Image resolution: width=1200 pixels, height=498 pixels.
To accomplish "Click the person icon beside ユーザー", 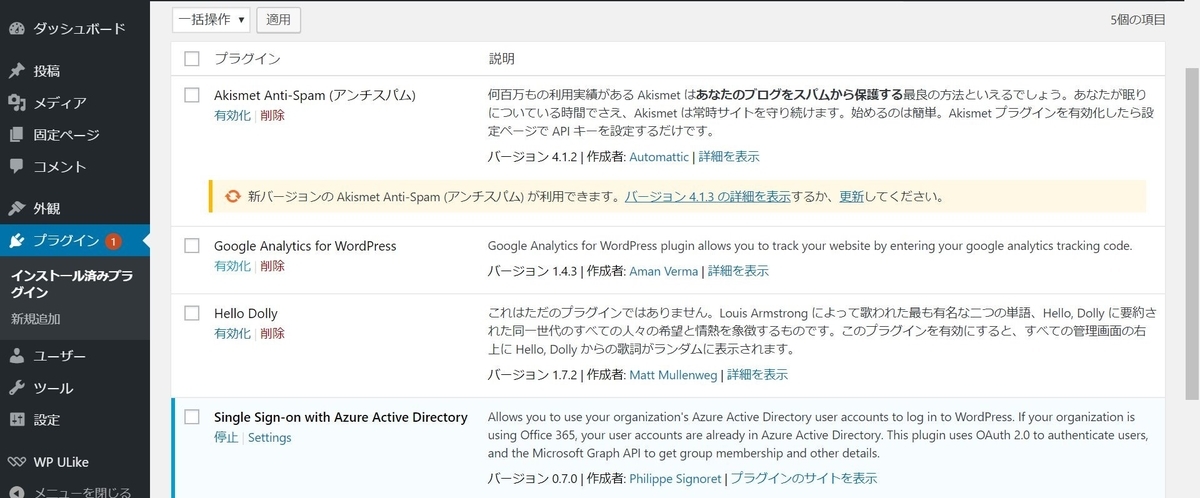I will (16, 356).
